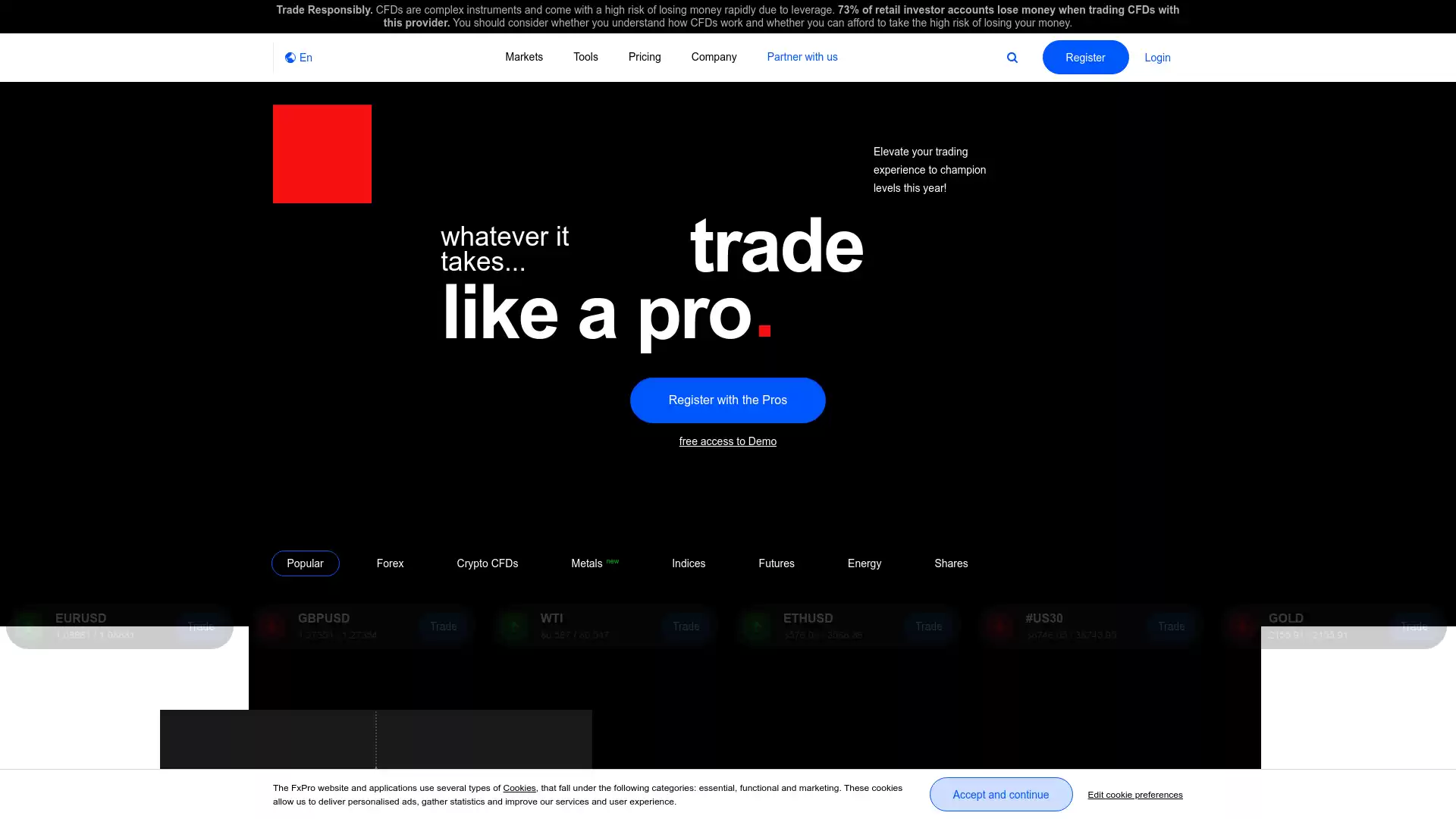Expand the Company navigation menu
The width and height of the screenshot is (1456, 819).
(x=714, y=57)
